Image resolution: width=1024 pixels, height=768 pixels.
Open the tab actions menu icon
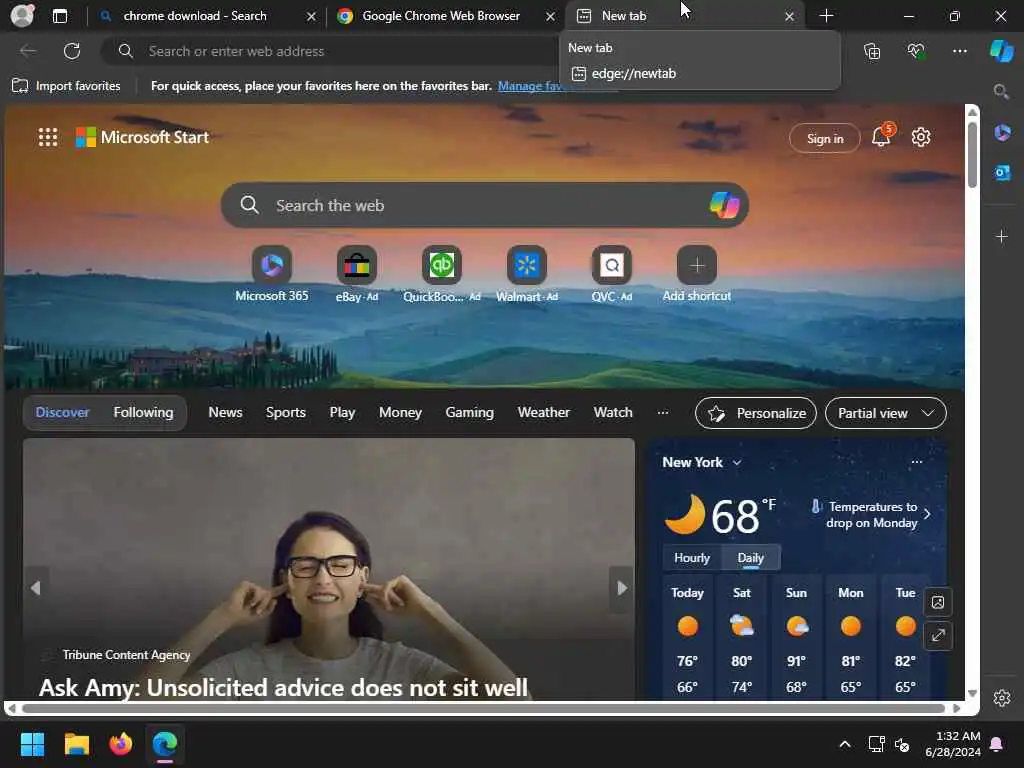tap(59, 16)
